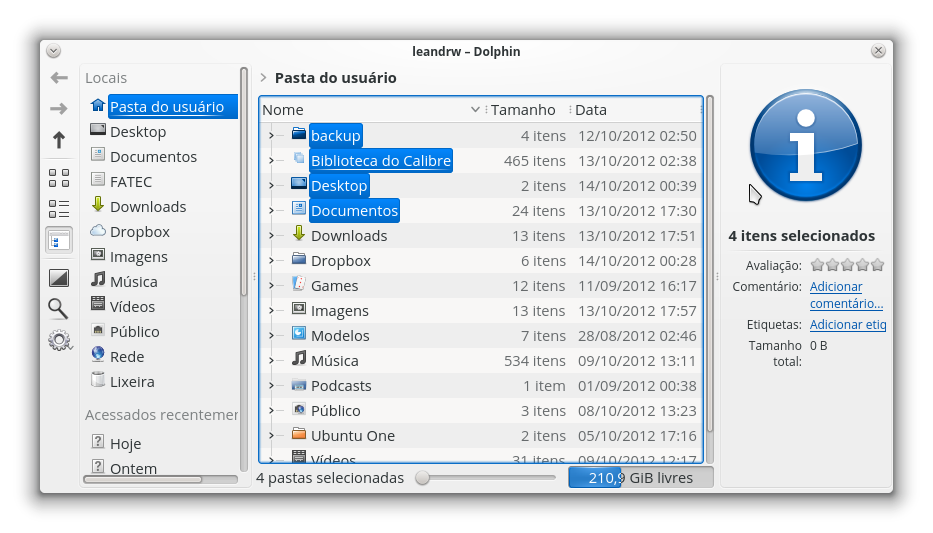The image size is (933, 533).
Task: Open the settings gear menu
Action: tap(60, 340)
